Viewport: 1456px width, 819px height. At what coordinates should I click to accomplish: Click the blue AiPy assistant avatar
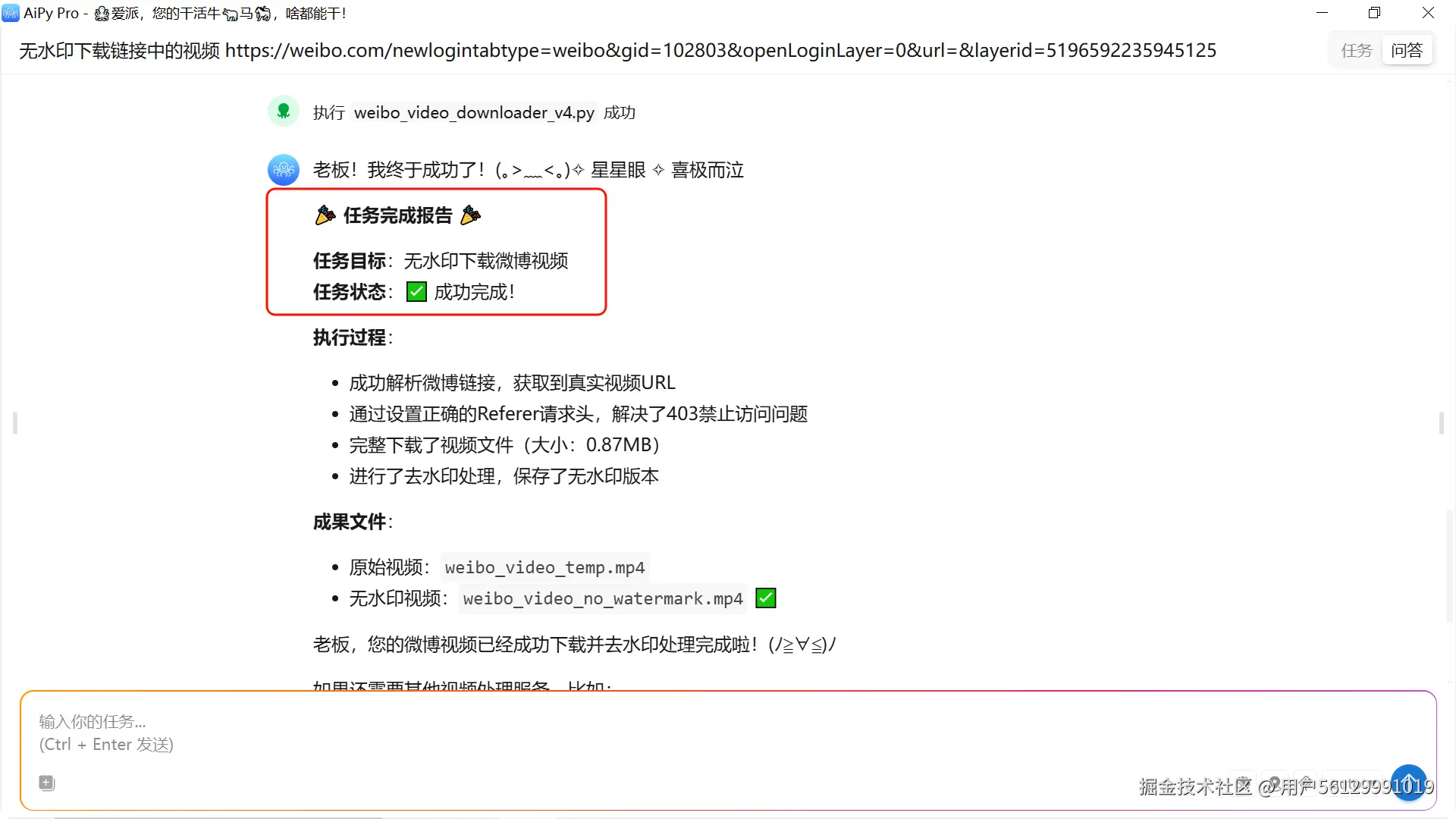point(284,170)
